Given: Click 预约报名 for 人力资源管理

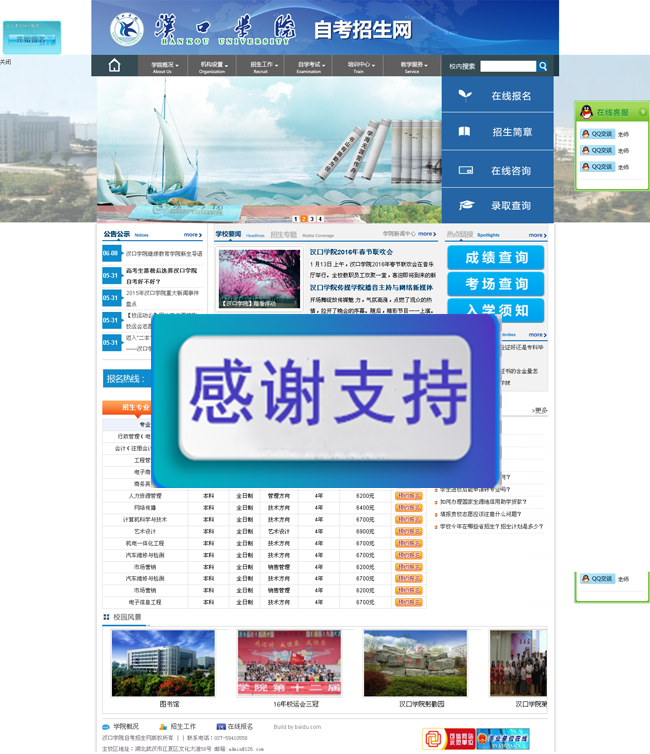Looking at the screenshot, I should pos(408,495).
